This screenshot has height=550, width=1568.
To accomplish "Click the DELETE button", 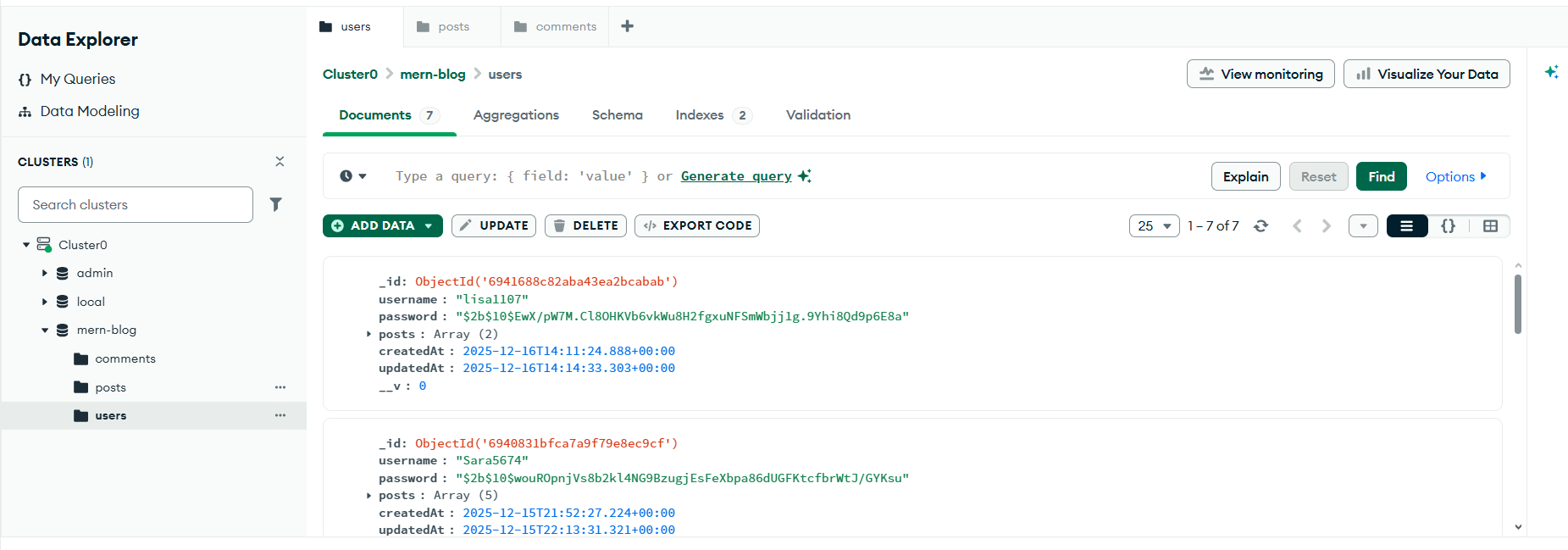I will (585, 225).
